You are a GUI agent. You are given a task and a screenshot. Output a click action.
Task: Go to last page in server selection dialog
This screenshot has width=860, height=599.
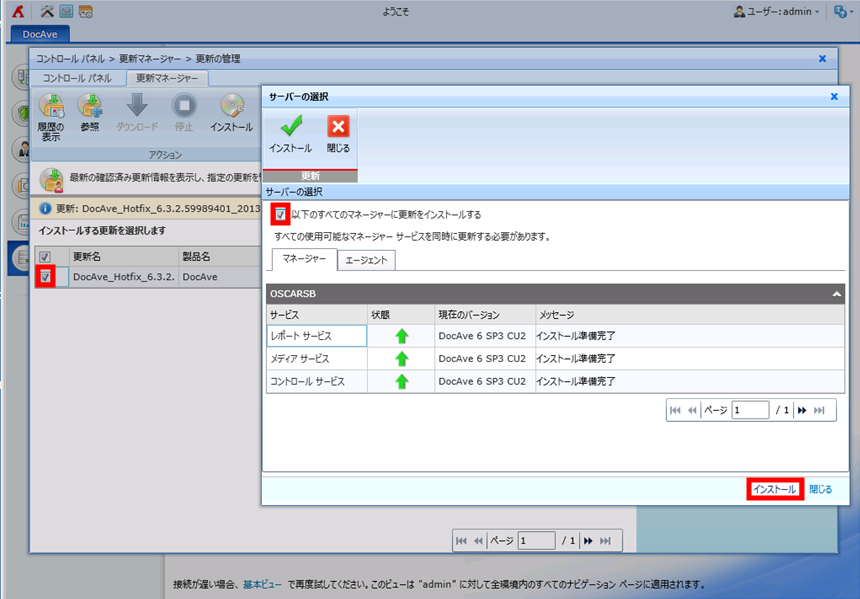pos(819,410)
